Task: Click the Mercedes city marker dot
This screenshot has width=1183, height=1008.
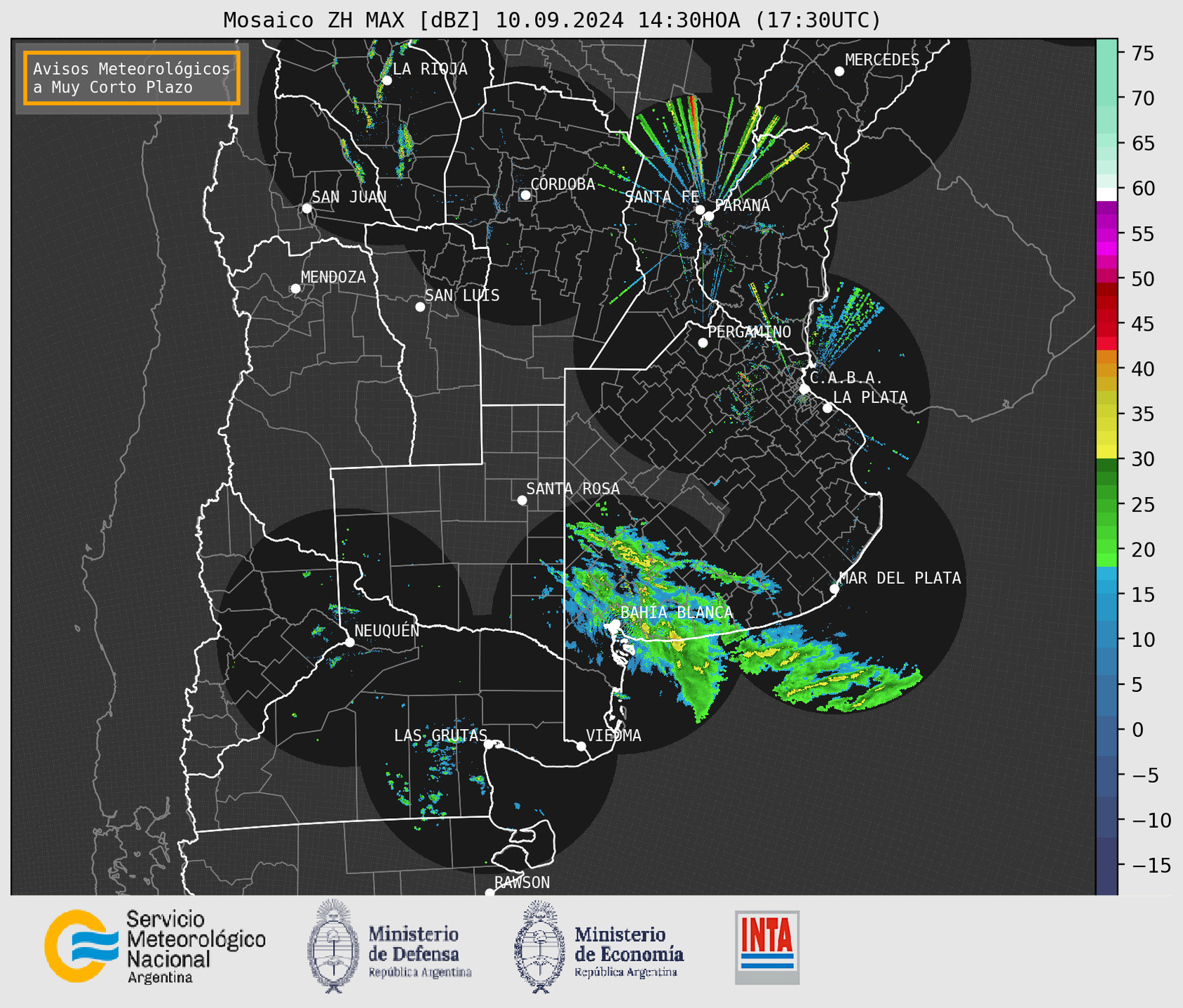Action: 839,71
